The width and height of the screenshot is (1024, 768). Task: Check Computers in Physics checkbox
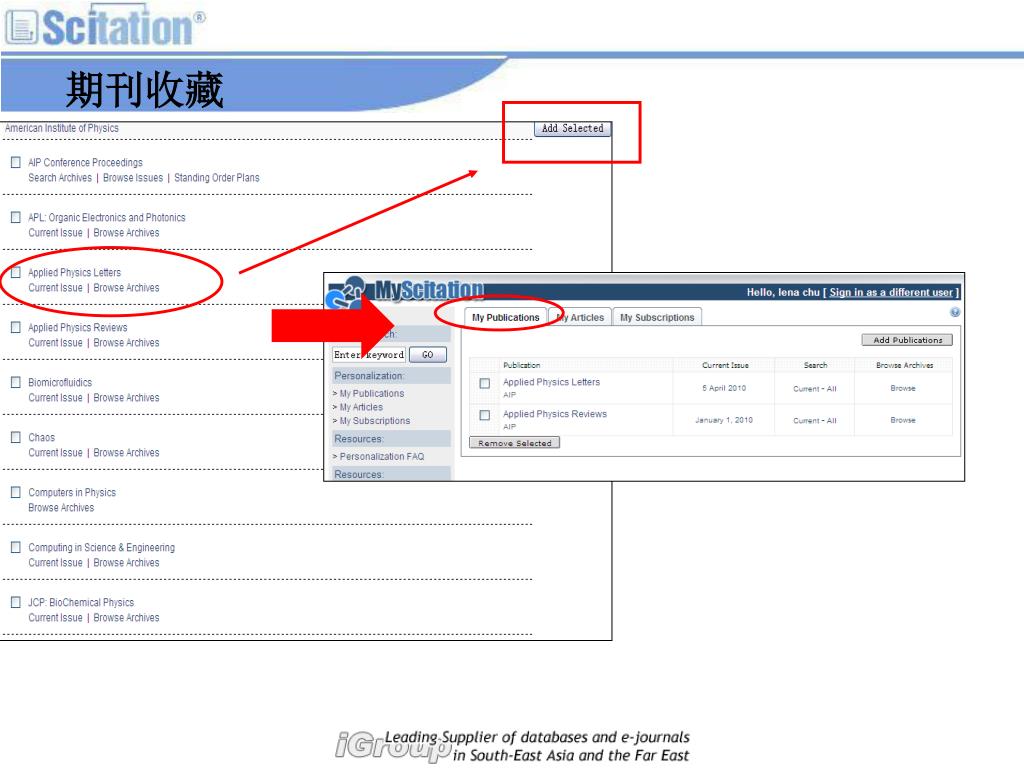(16, 492)
